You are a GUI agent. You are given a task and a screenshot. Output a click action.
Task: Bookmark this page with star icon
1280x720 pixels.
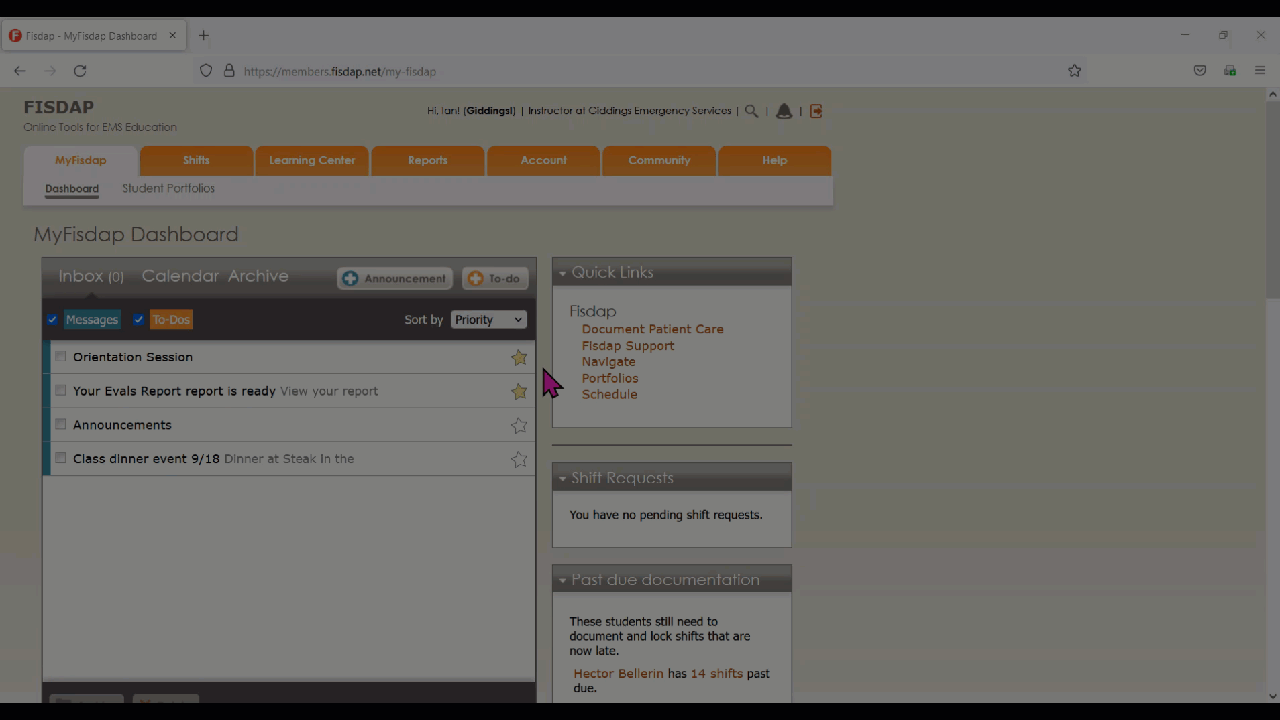pos(1074,71)
